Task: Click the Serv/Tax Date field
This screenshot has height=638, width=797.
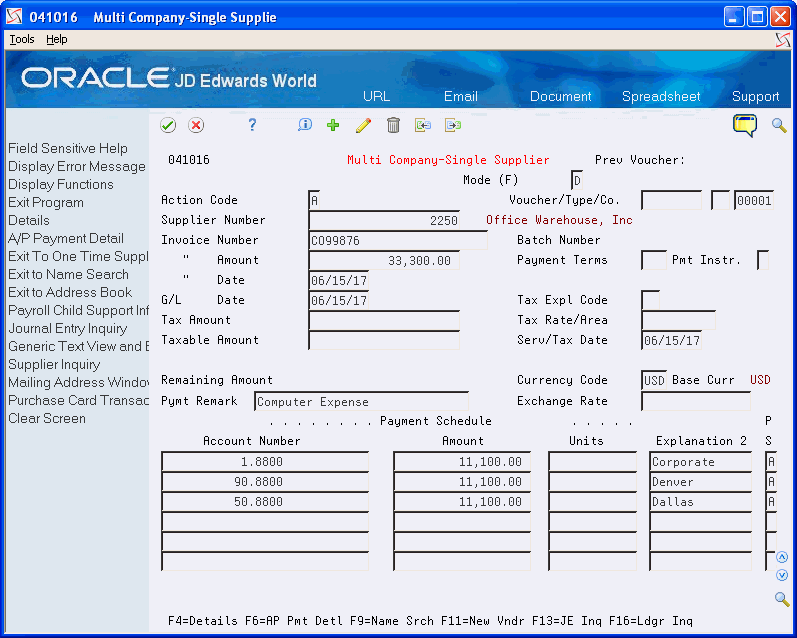Action: [x=671, y=340]
